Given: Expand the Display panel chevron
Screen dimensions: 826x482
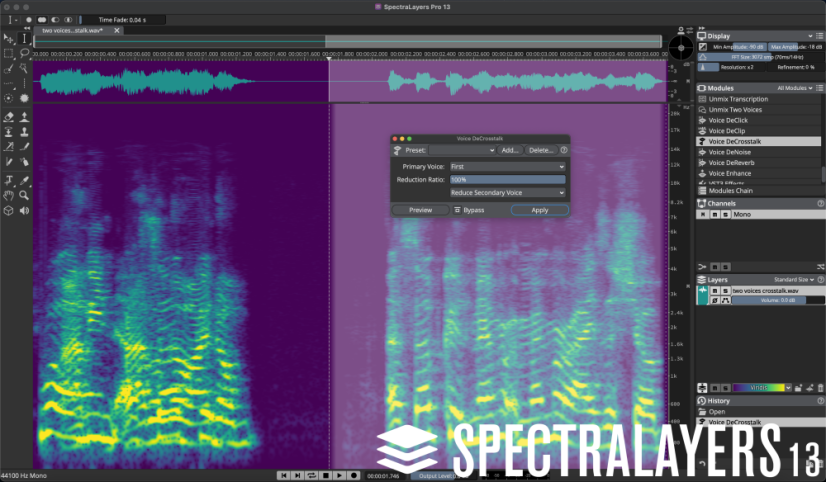Looking at the screenshot, I should point(810,36).
